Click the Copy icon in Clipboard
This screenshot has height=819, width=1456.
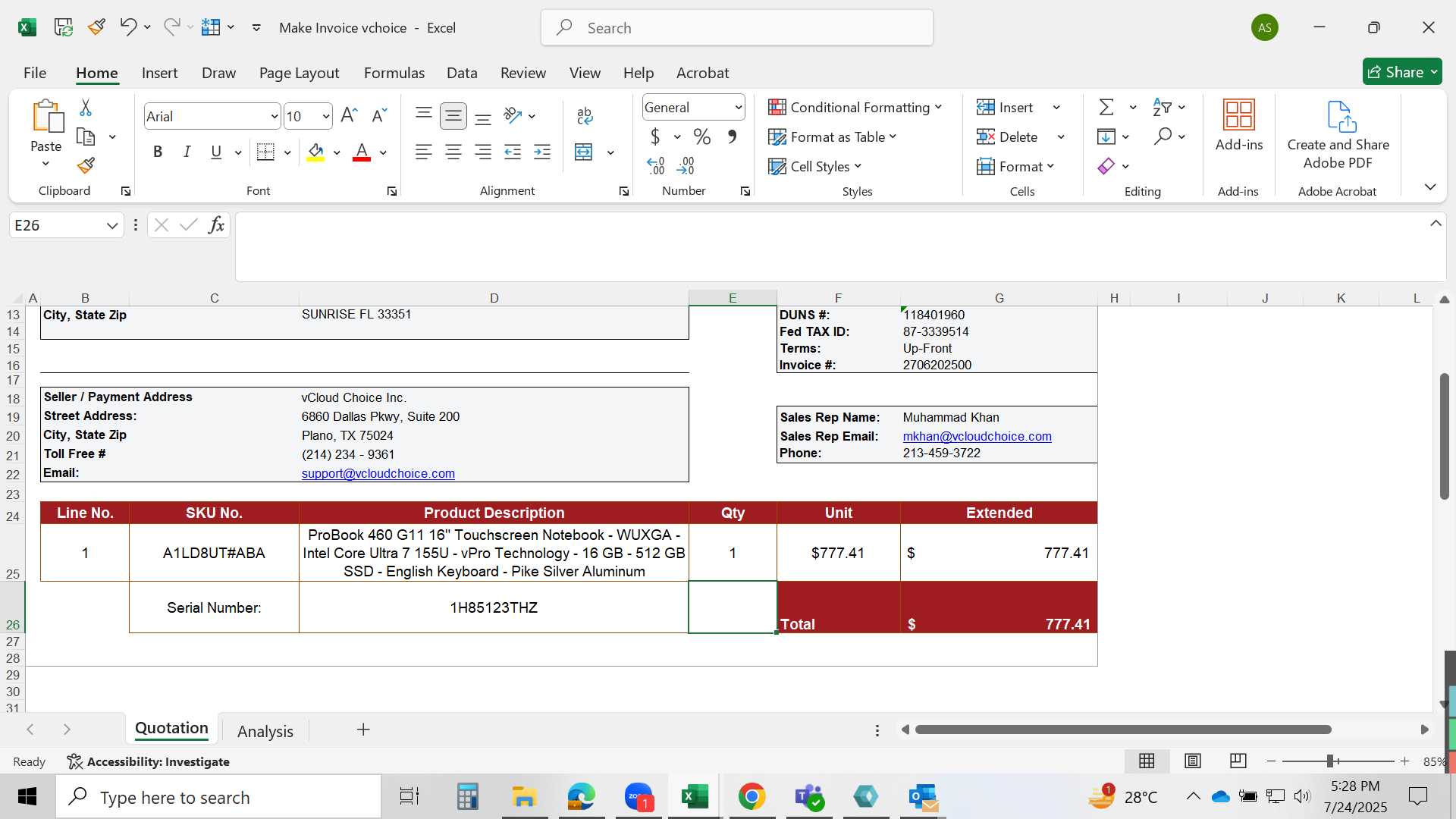[x=86, y=136]
